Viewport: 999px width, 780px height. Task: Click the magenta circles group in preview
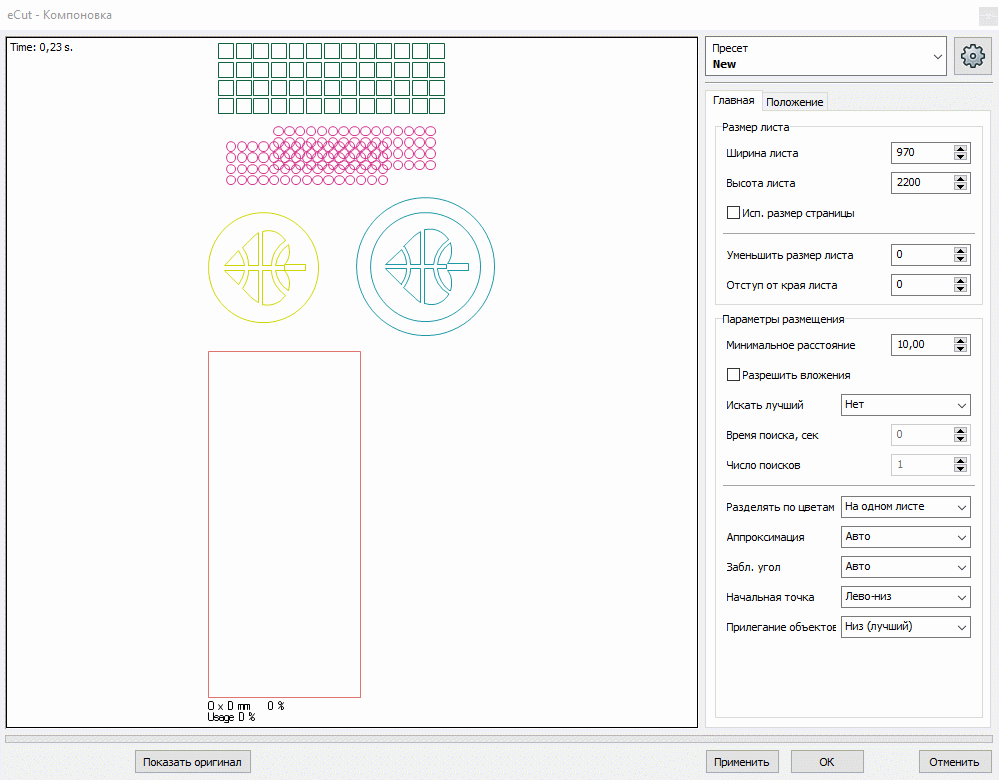click(x=331, y=155)
